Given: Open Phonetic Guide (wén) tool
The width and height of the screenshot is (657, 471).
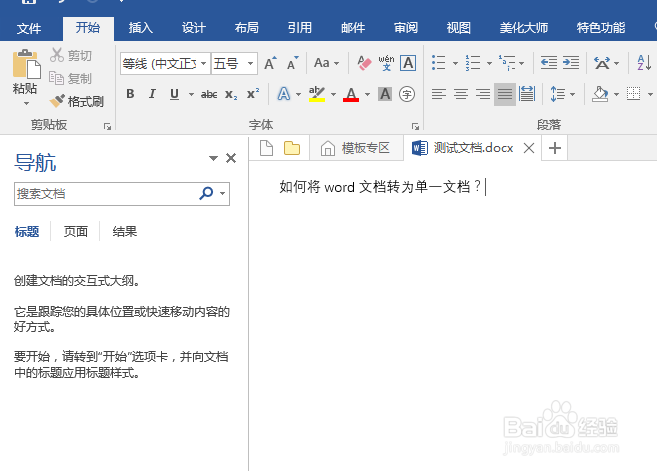Looking at the screenshot, I should click(386, 63).
